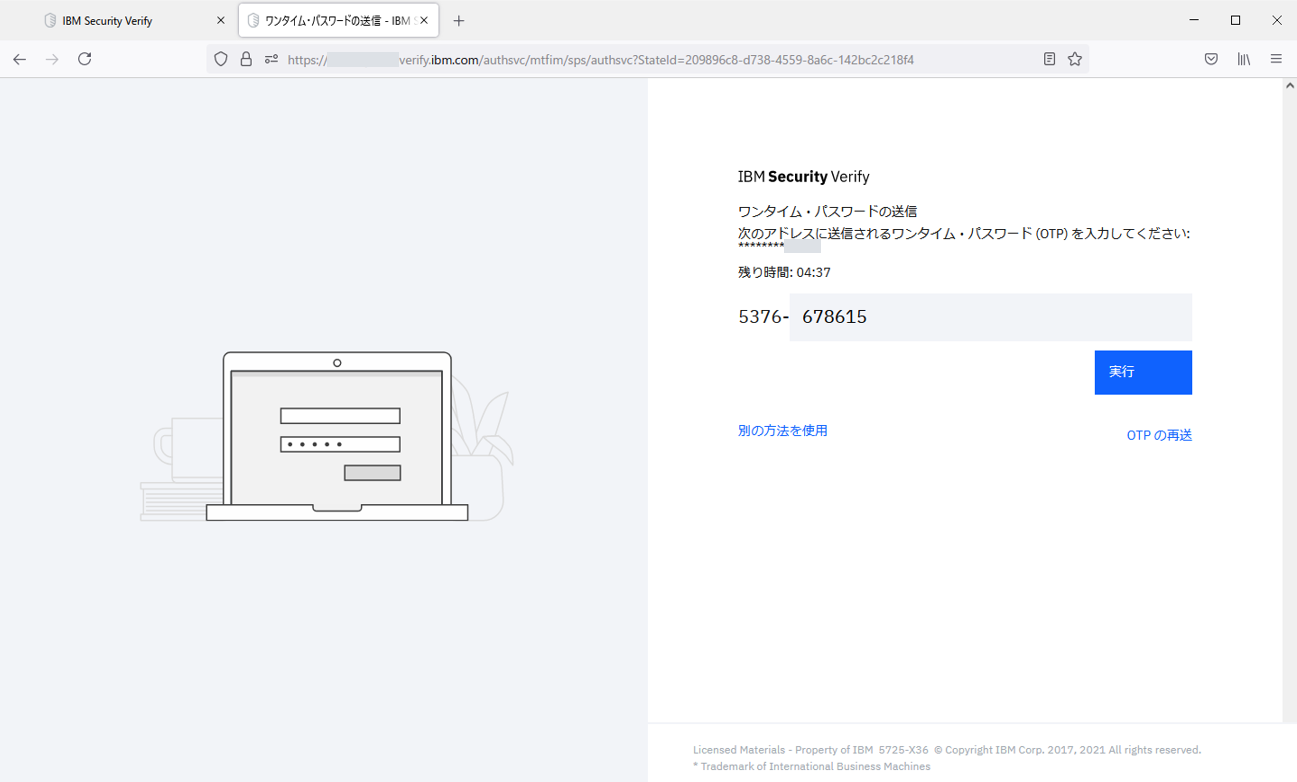Choose the 別の方法を使用 link
Screen dimensions: 1297x782
click(783, 431)
